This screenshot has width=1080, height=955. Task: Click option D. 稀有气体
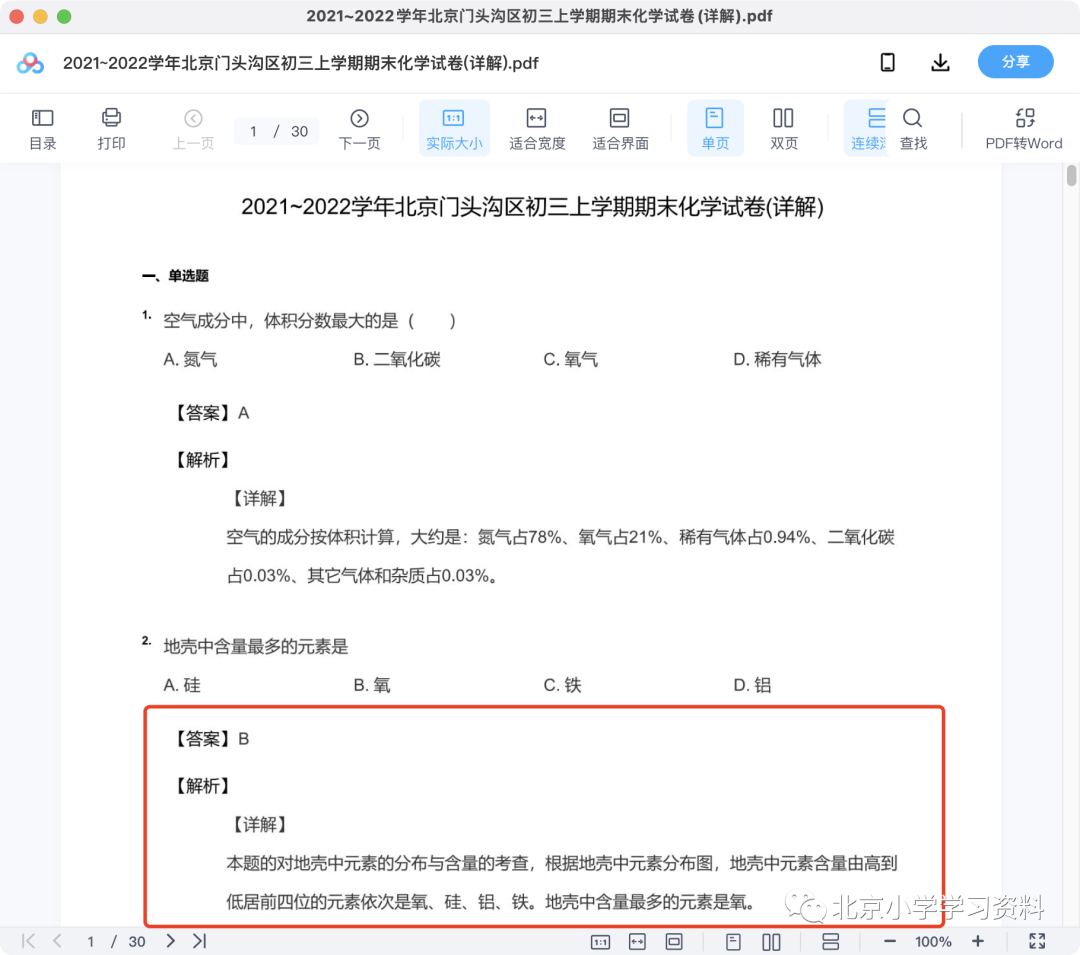point(777,359)
